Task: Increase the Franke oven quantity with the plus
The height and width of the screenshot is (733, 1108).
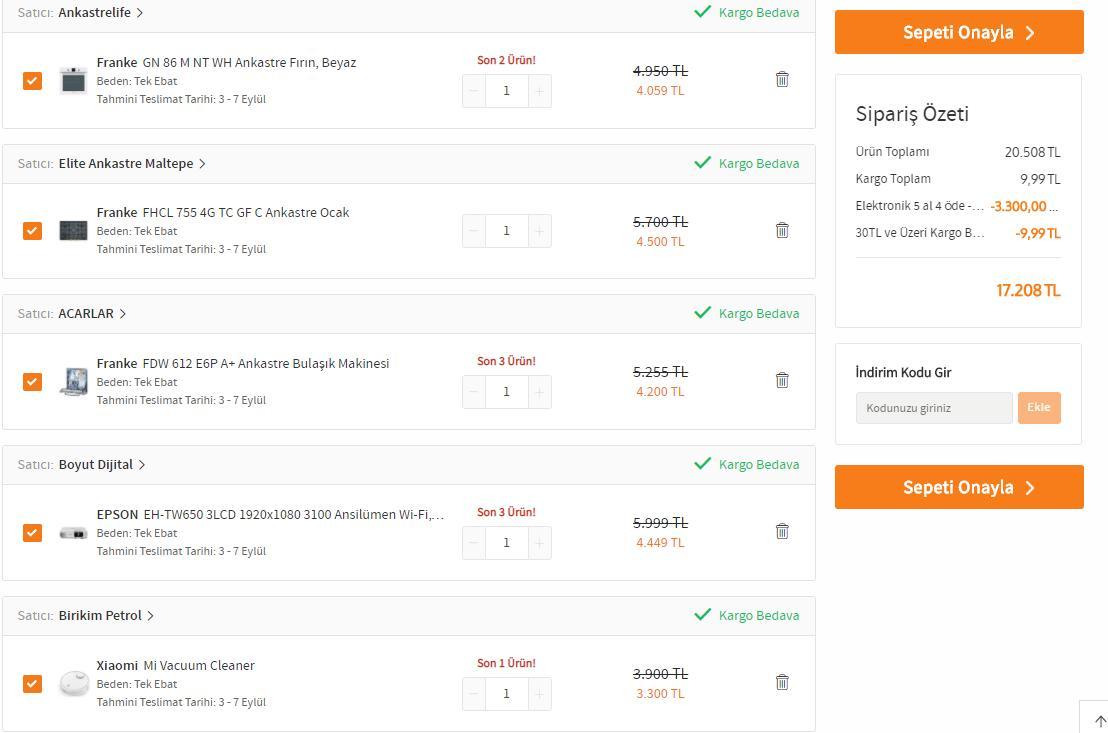Action: (539, 90)
